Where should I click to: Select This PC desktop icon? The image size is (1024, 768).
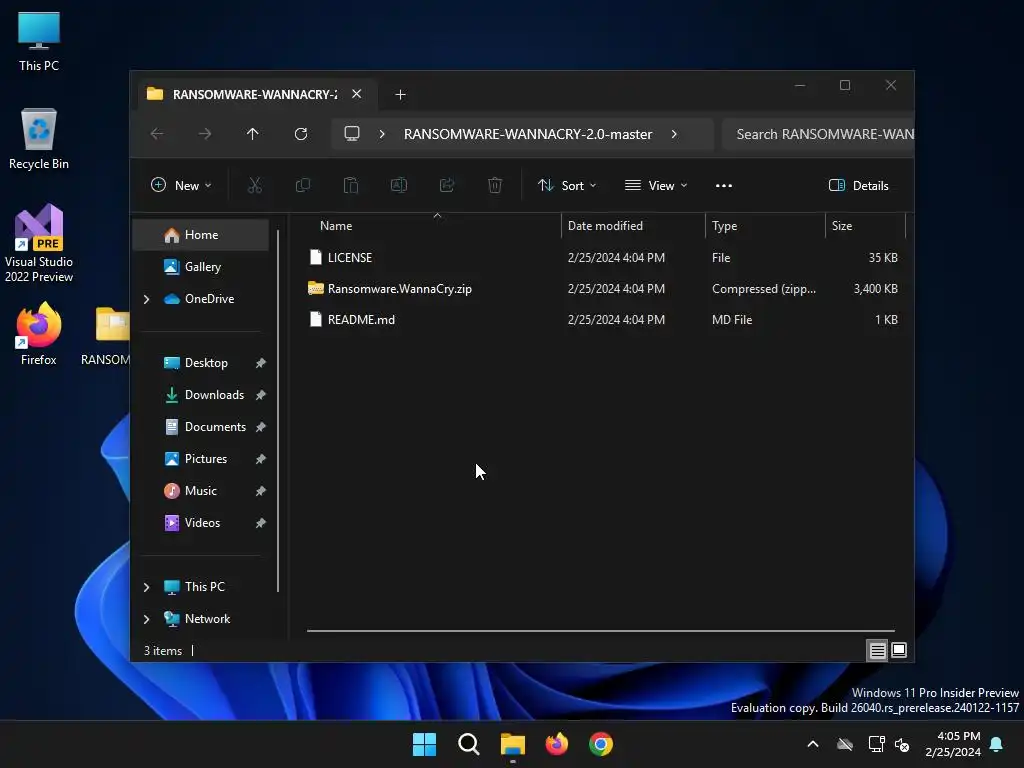click(39, 41)
